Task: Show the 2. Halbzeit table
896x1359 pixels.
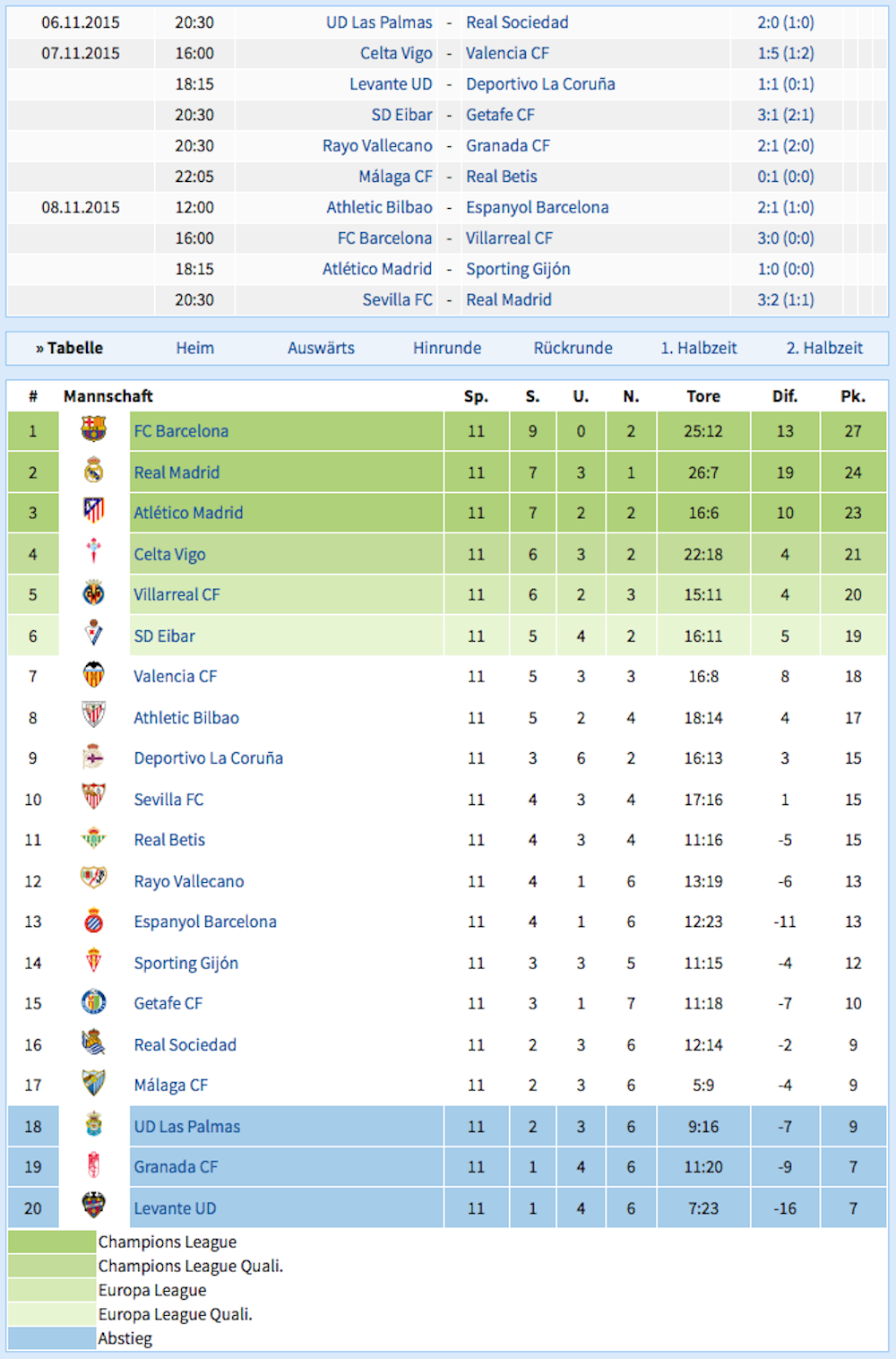Action: tap(824, 348)
